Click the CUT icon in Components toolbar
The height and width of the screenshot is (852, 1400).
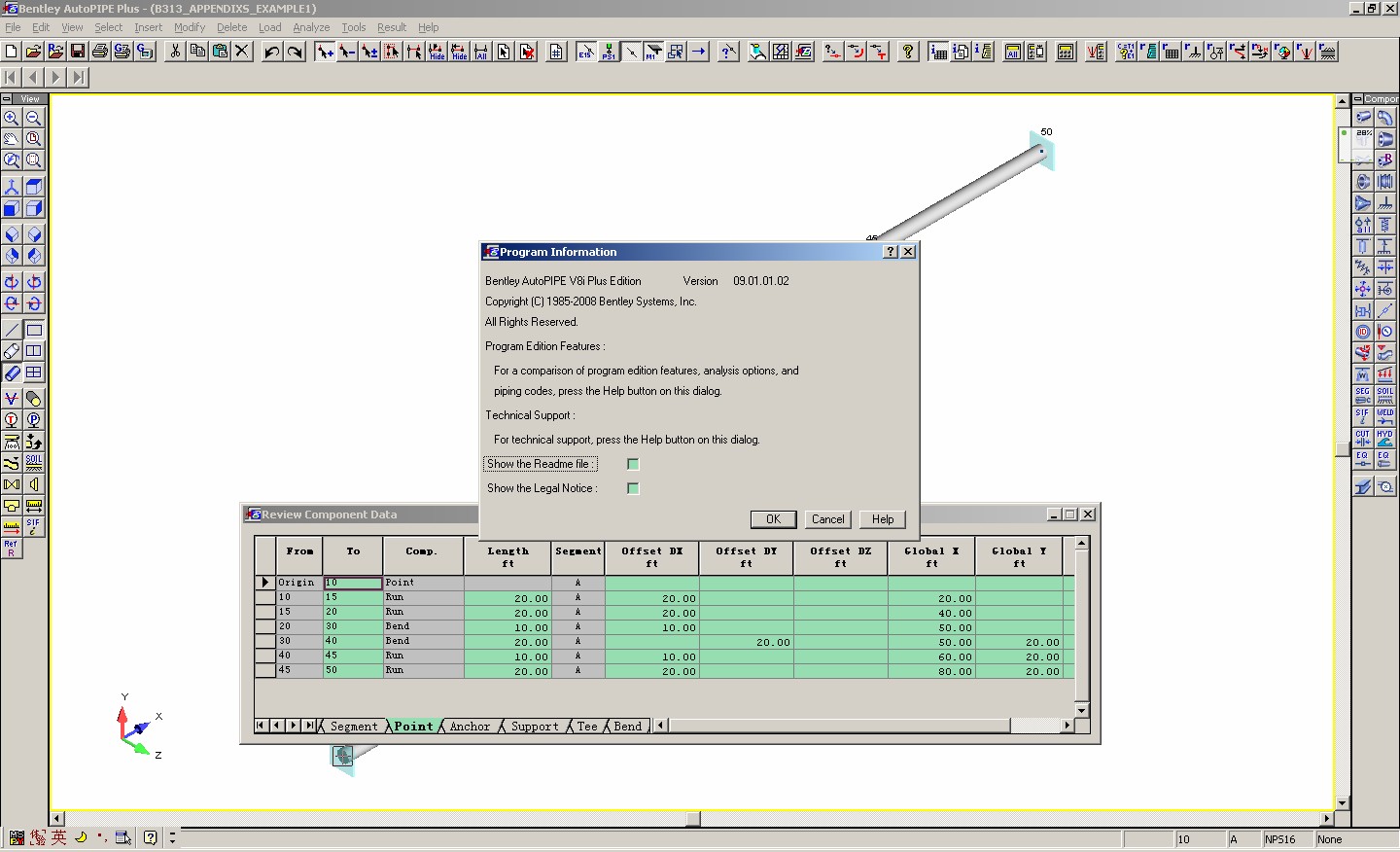1363,438
